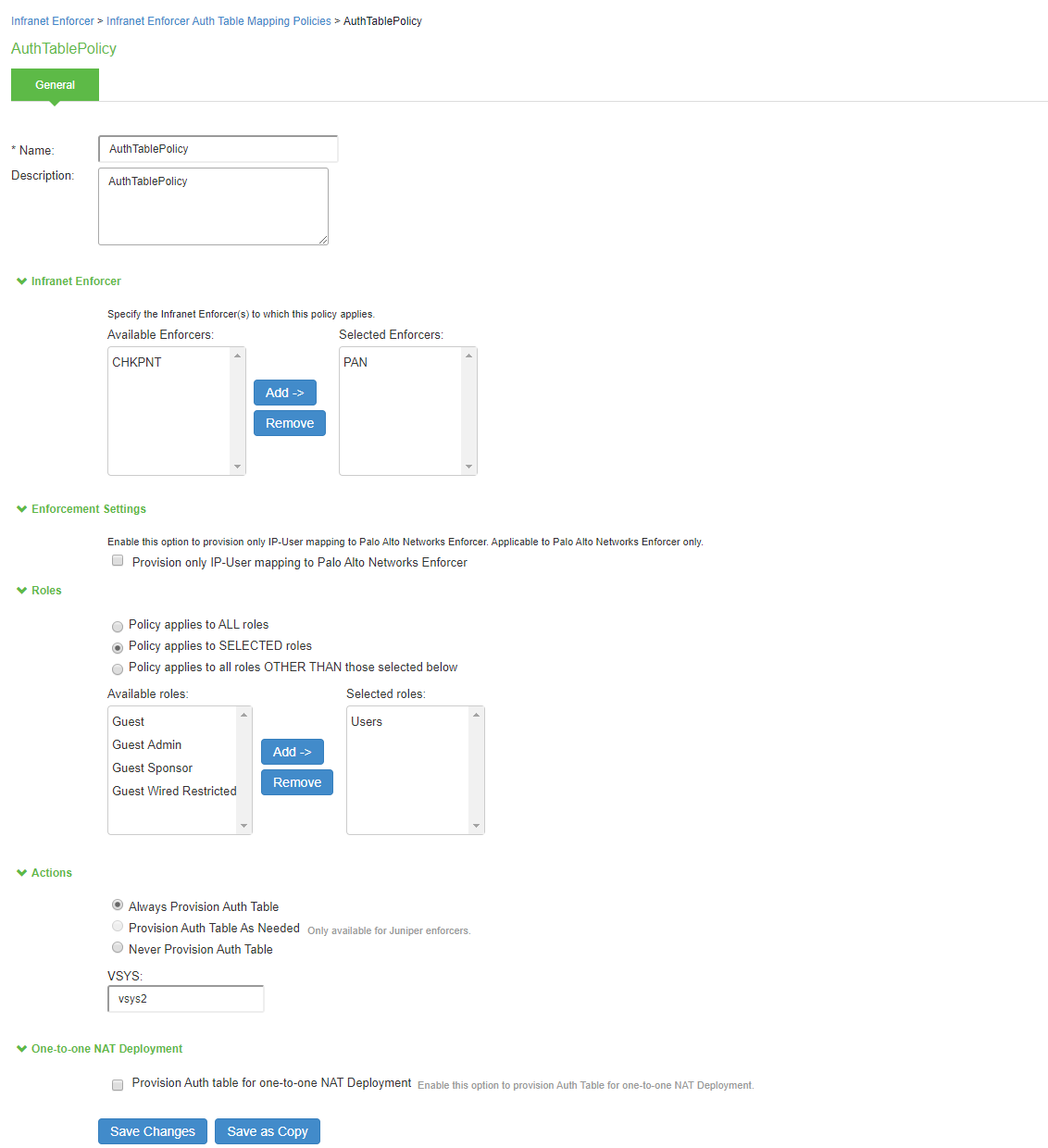Select Users in Selected roles
Viewport: 1048px width, 1148px height.
click(367, 721)
